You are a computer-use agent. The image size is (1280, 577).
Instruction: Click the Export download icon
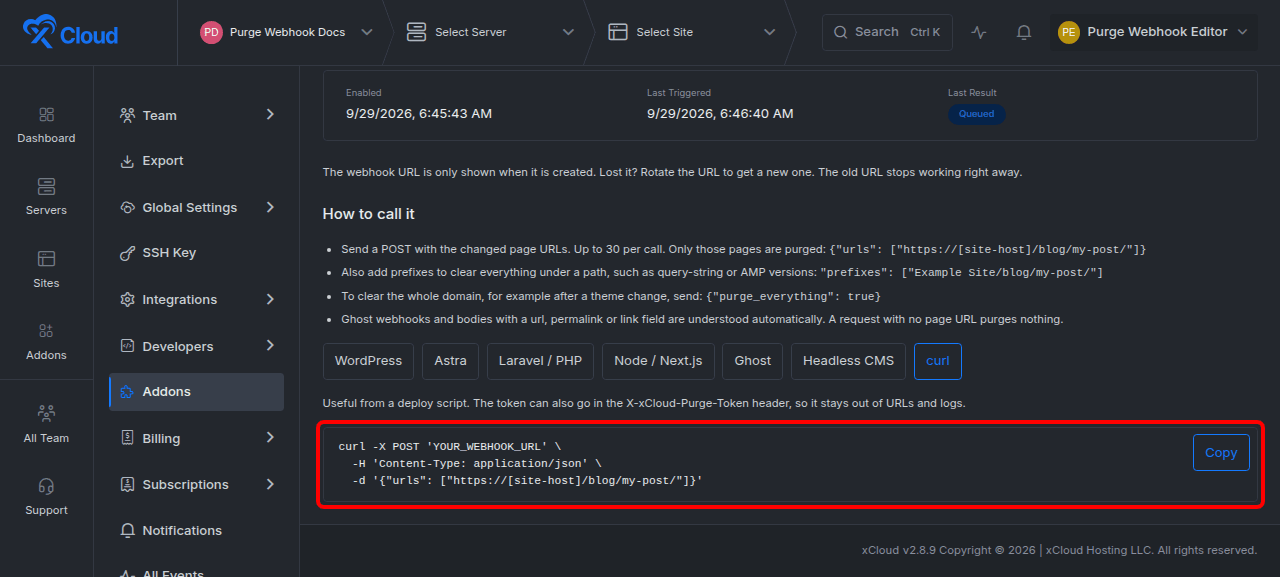(127, 161)
